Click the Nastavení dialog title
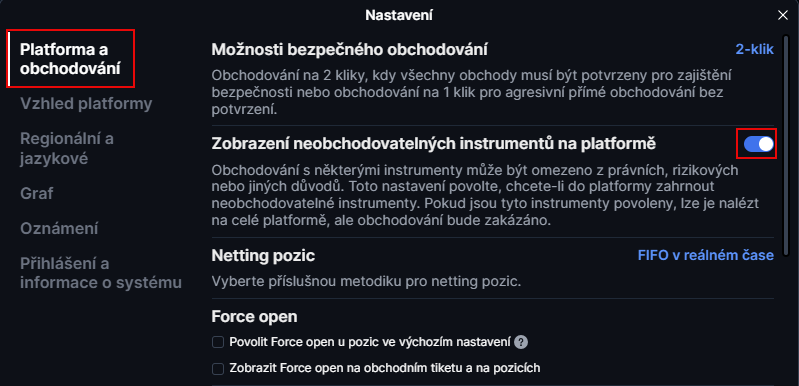799x386 pixels. [x=399, y=15]
